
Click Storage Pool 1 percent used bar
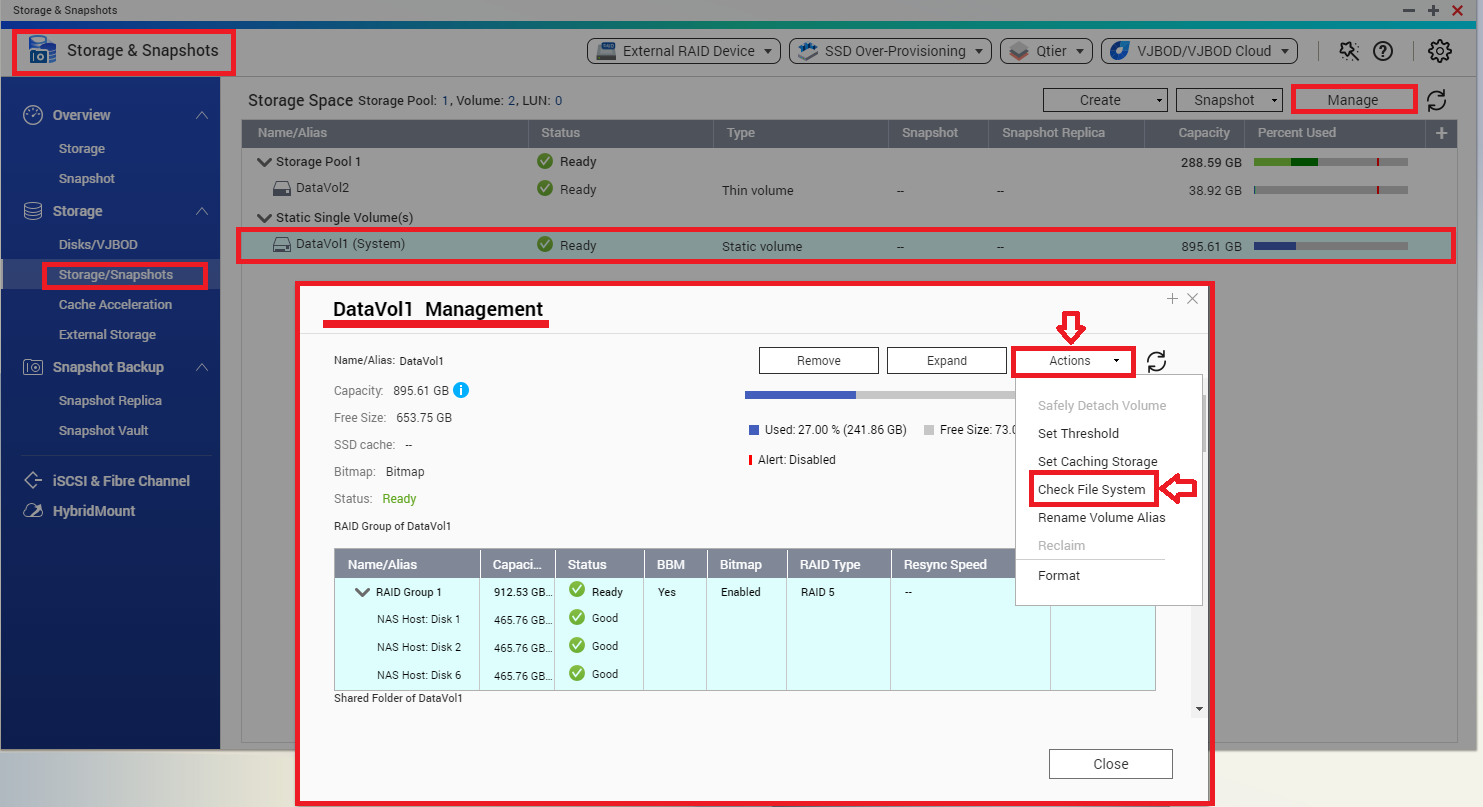pyautogui.click(x=1331, y=161)
